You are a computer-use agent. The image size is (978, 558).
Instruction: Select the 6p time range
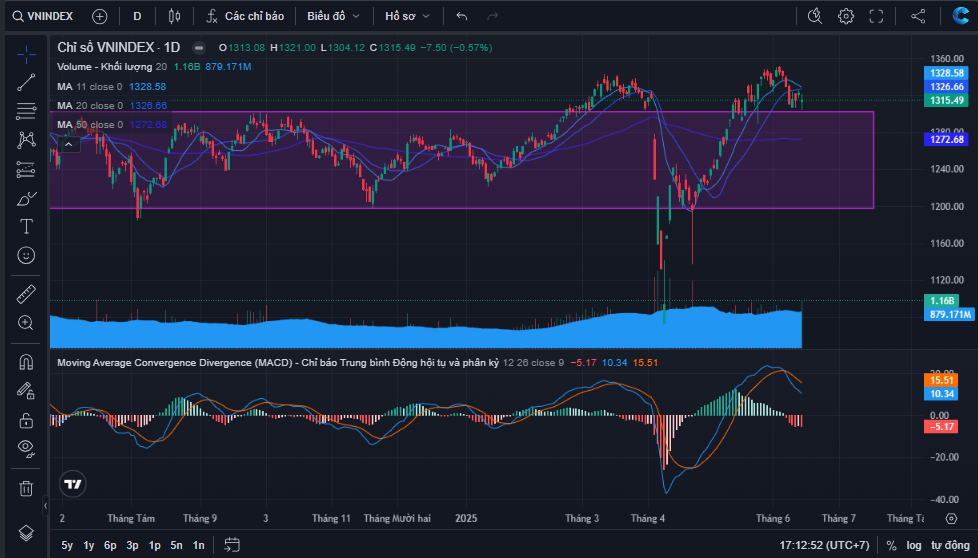(x=110, y=545)
